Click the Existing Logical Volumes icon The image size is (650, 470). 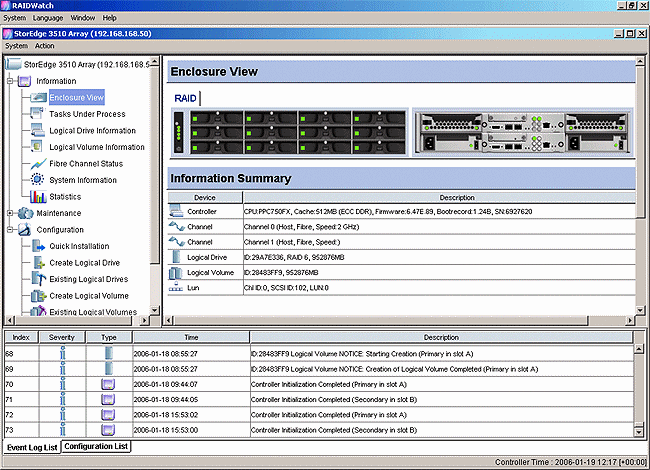point(38,311)
